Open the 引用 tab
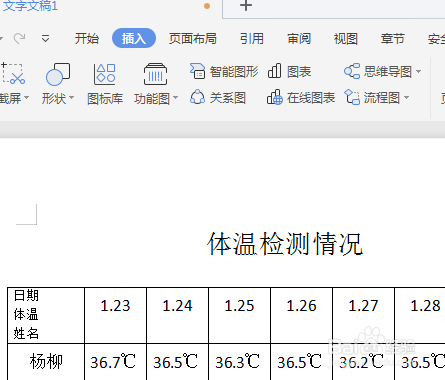Image resolution: width=445 pixels, height=380 pixels. [252, 39]
